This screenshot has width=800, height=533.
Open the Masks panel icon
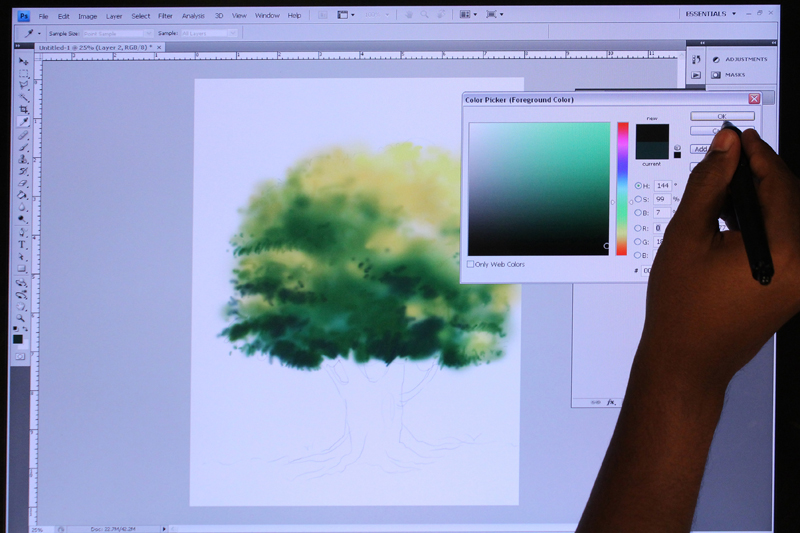click(716, 75)
